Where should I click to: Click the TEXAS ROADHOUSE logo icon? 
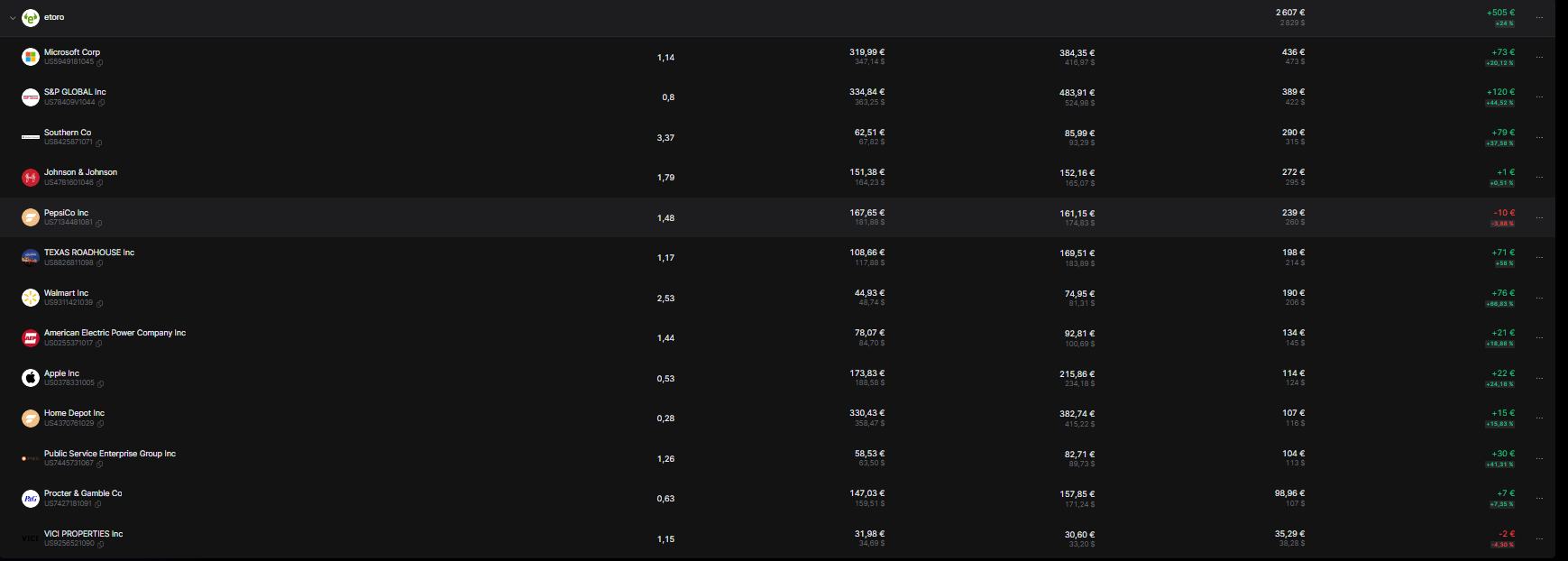click(31, 258)
